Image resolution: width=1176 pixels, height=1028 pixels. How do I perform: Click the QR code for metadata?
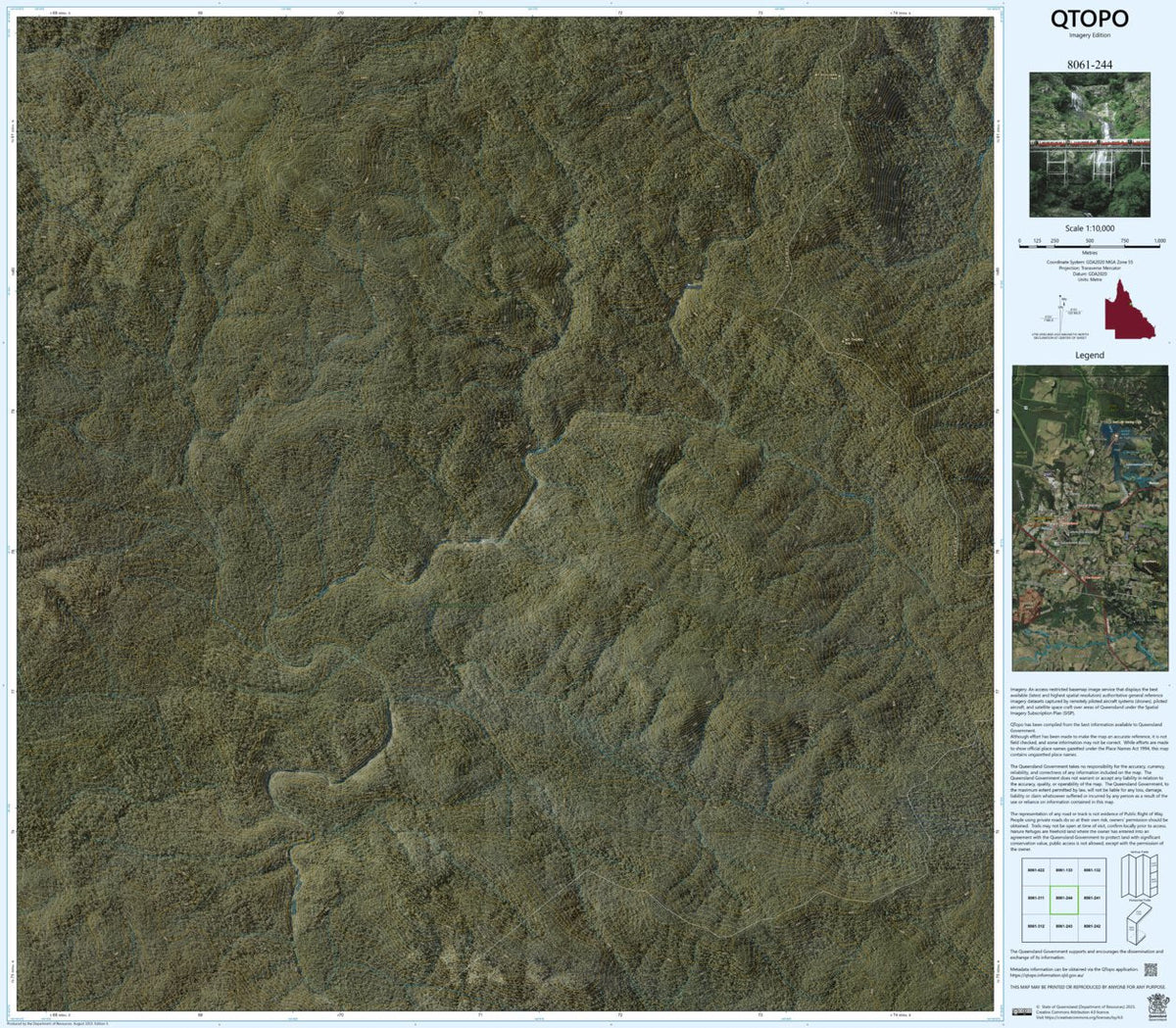click(1151, 969)
